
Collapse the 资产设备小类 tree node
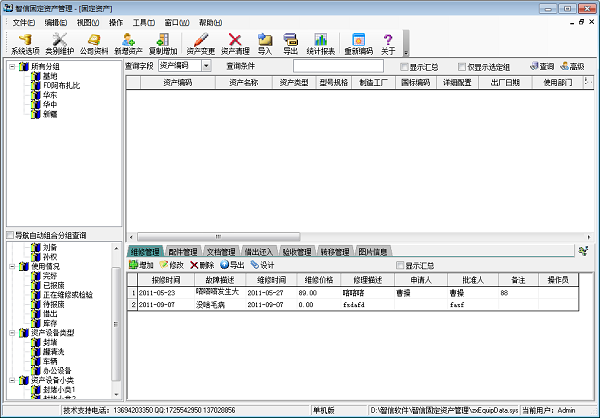[x=12, y=380]
